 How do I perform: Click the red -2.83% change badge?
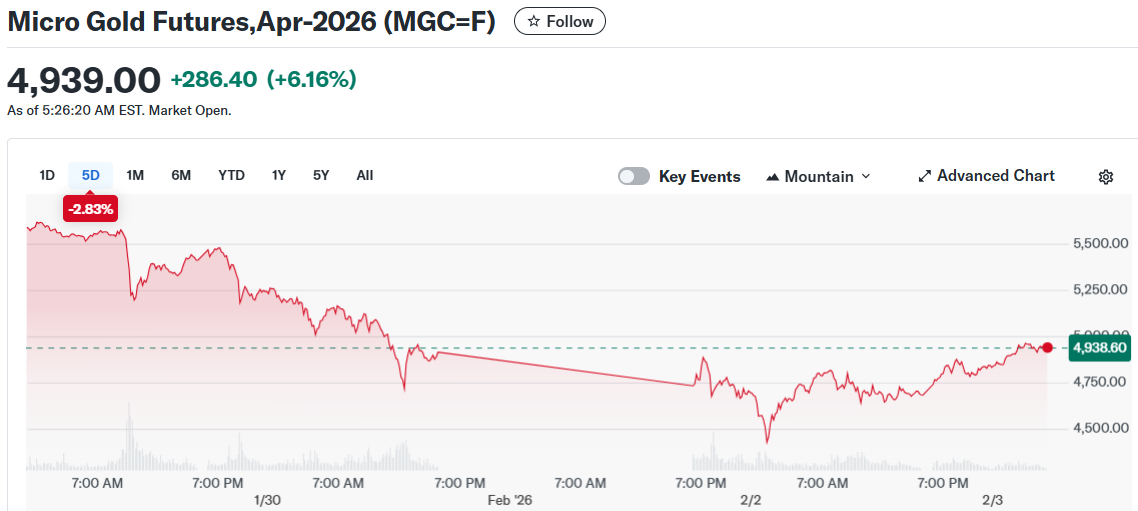click(x=91, y=208)
